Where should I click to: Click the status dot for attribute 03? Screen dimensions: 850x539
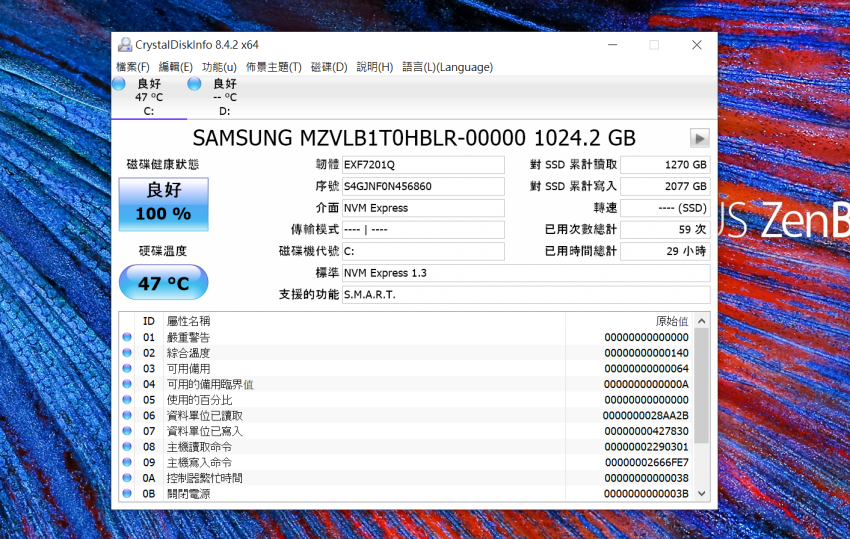127,369
